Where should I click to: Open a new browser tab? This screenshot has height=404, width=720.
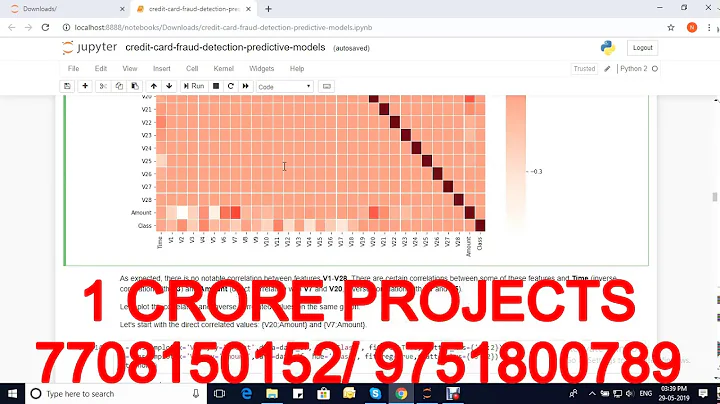click(x=268, y=9)
